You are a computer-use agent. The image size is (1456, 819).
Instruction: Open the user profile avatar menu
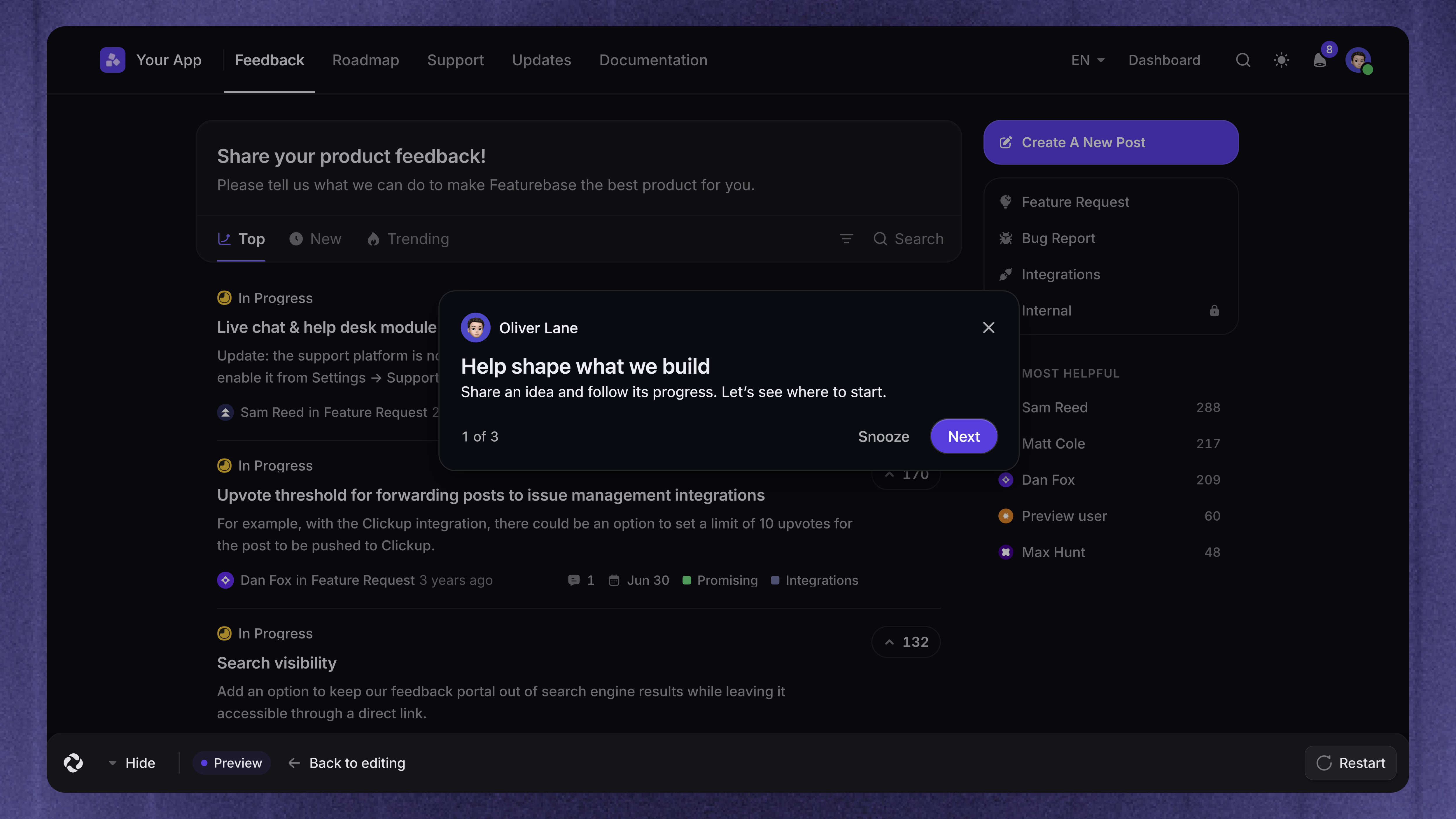[x=1358, y=60]
